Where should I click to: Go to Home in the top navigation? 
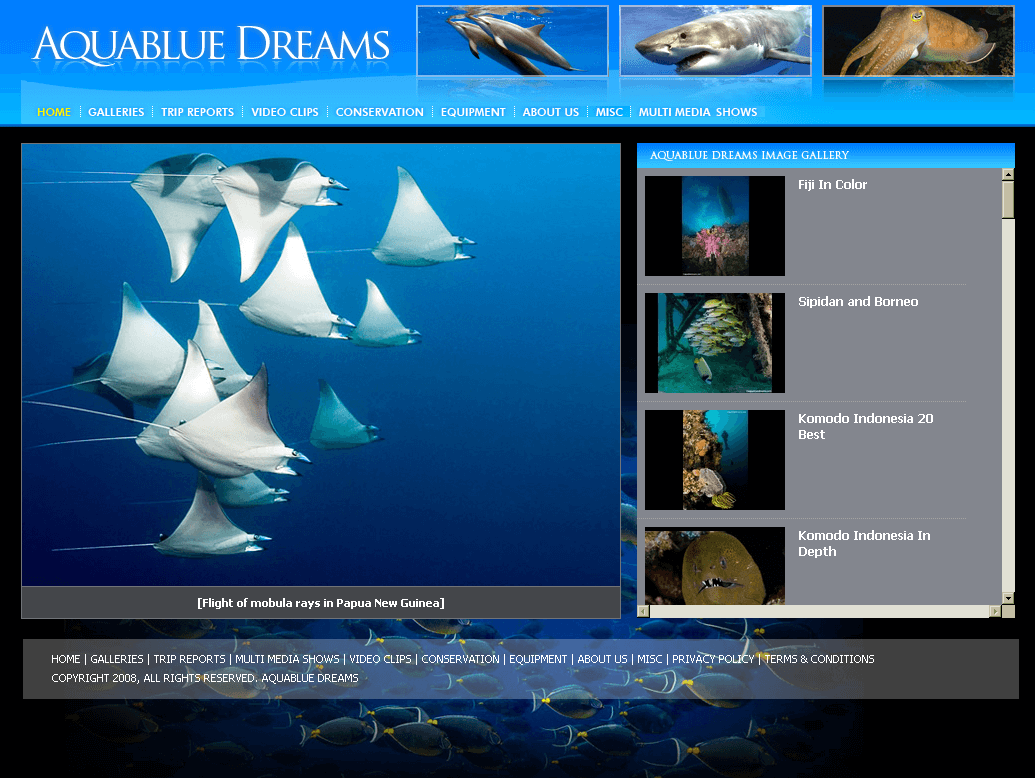tap(54, 112)
